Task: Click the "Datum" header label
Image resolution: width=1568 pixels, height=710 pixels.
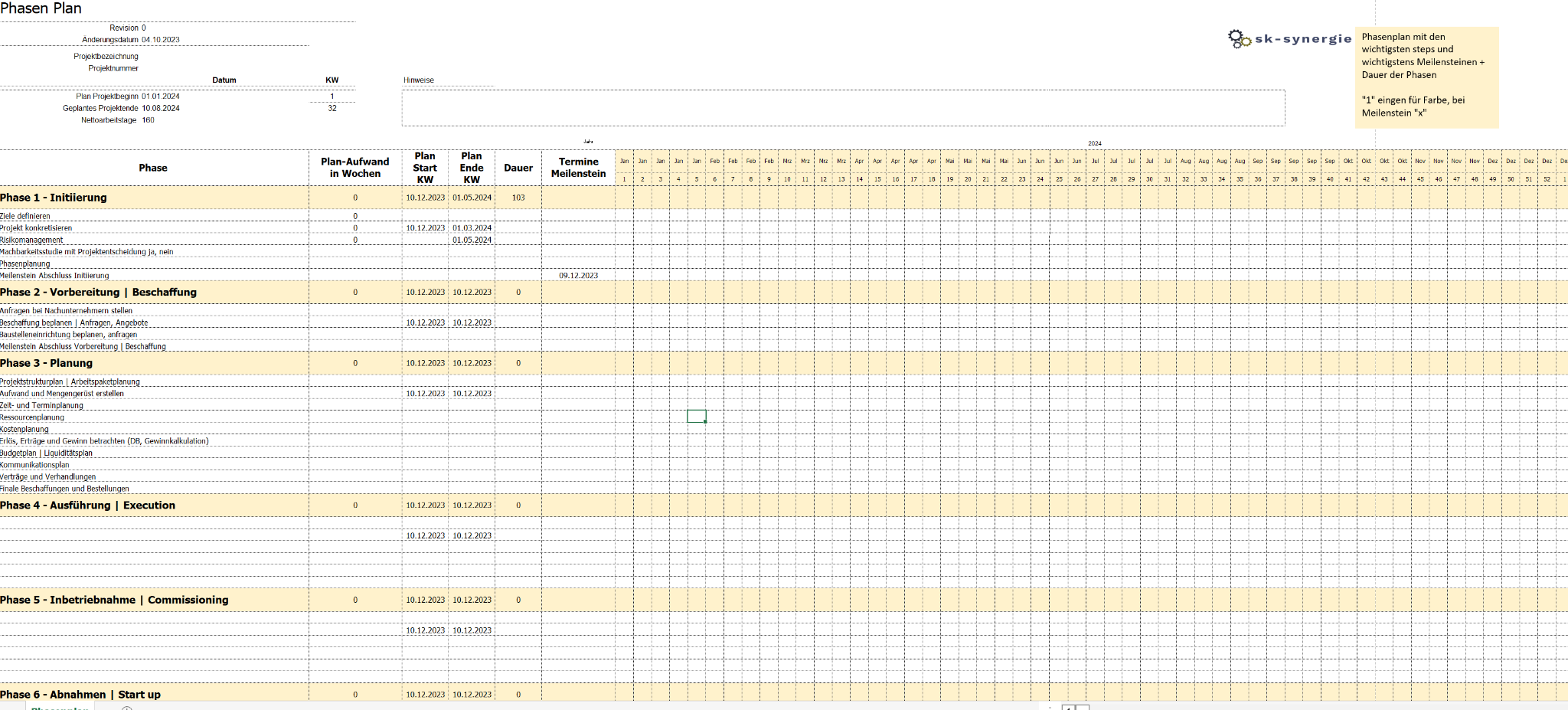Action: tap(224, 80)
